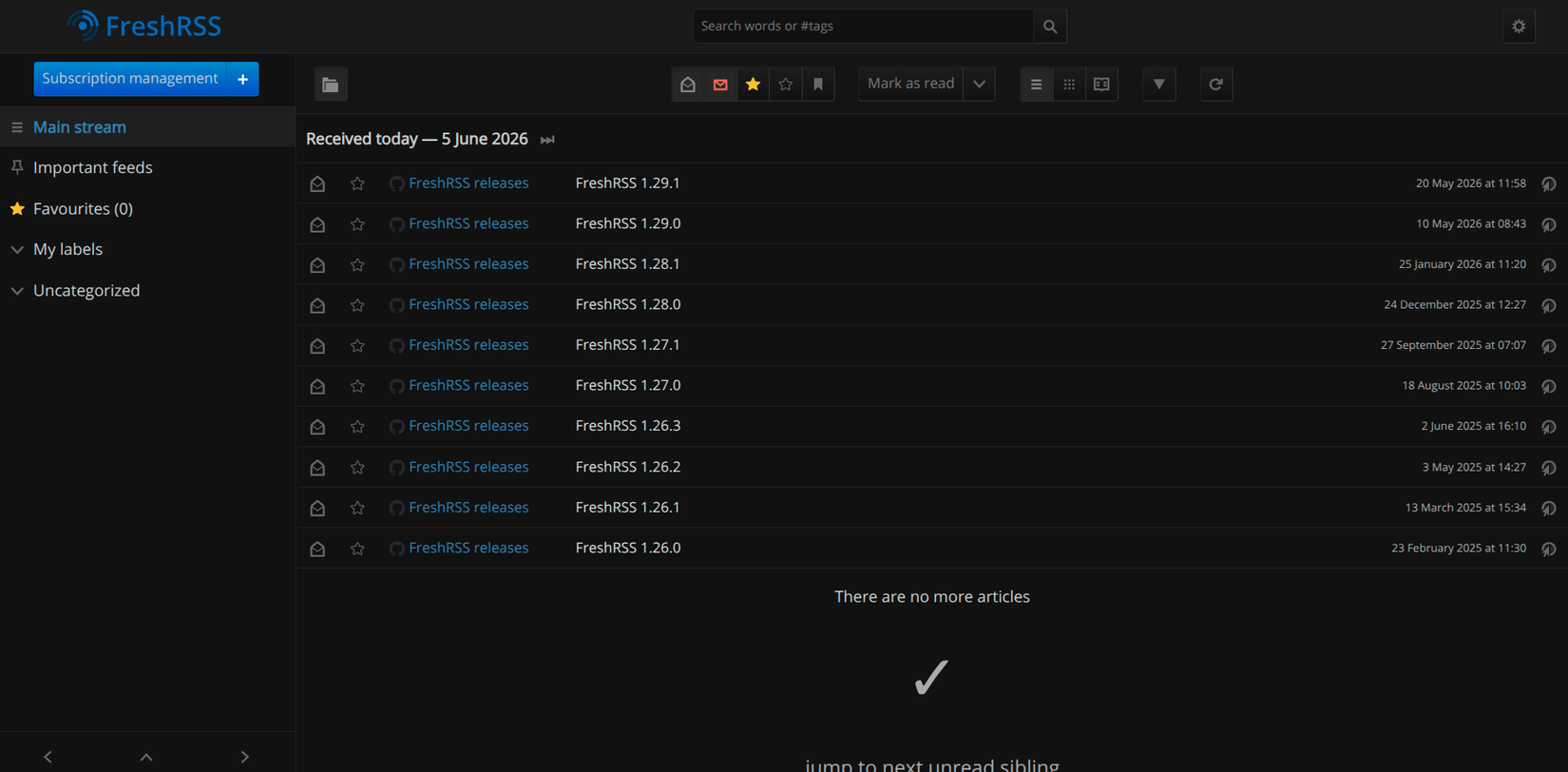This screenshot has height=772, width=1568.
Task: Favourite the FreshRSS 1.28.0 article star
Action: click(x=357, y=305)
